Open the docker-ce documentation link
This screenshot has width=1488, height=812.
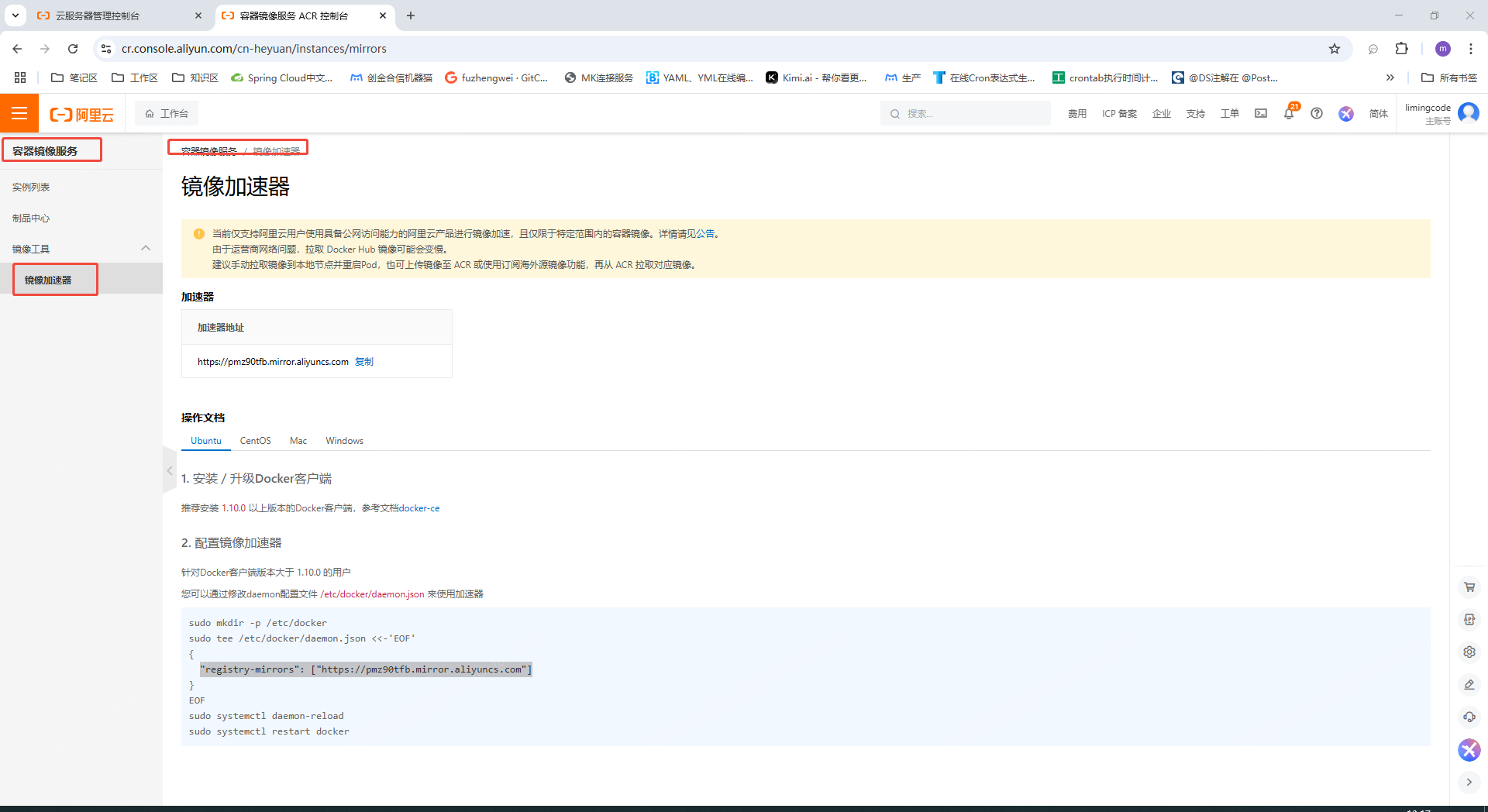click(419, 507)
